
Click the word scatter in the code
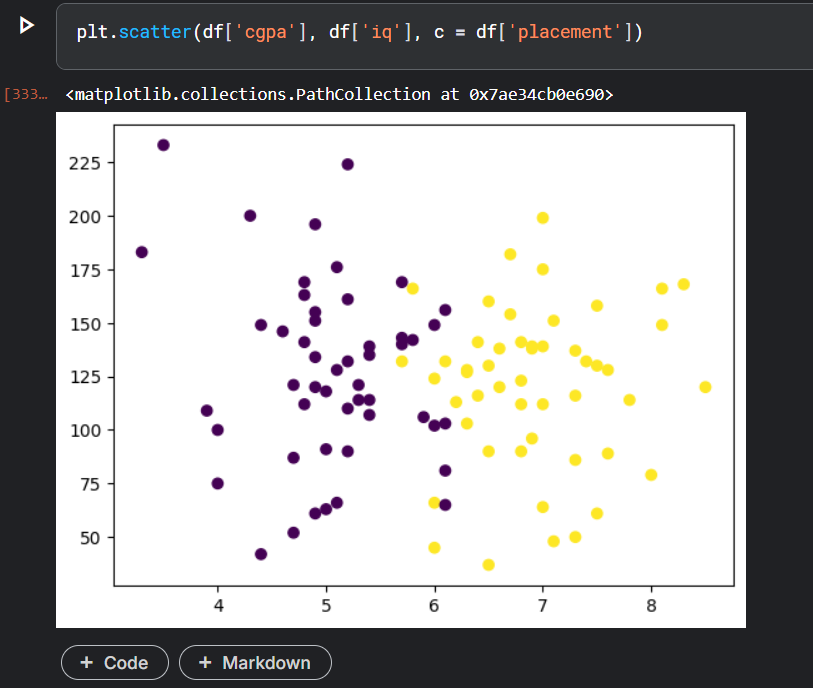[x=155, y=32]
